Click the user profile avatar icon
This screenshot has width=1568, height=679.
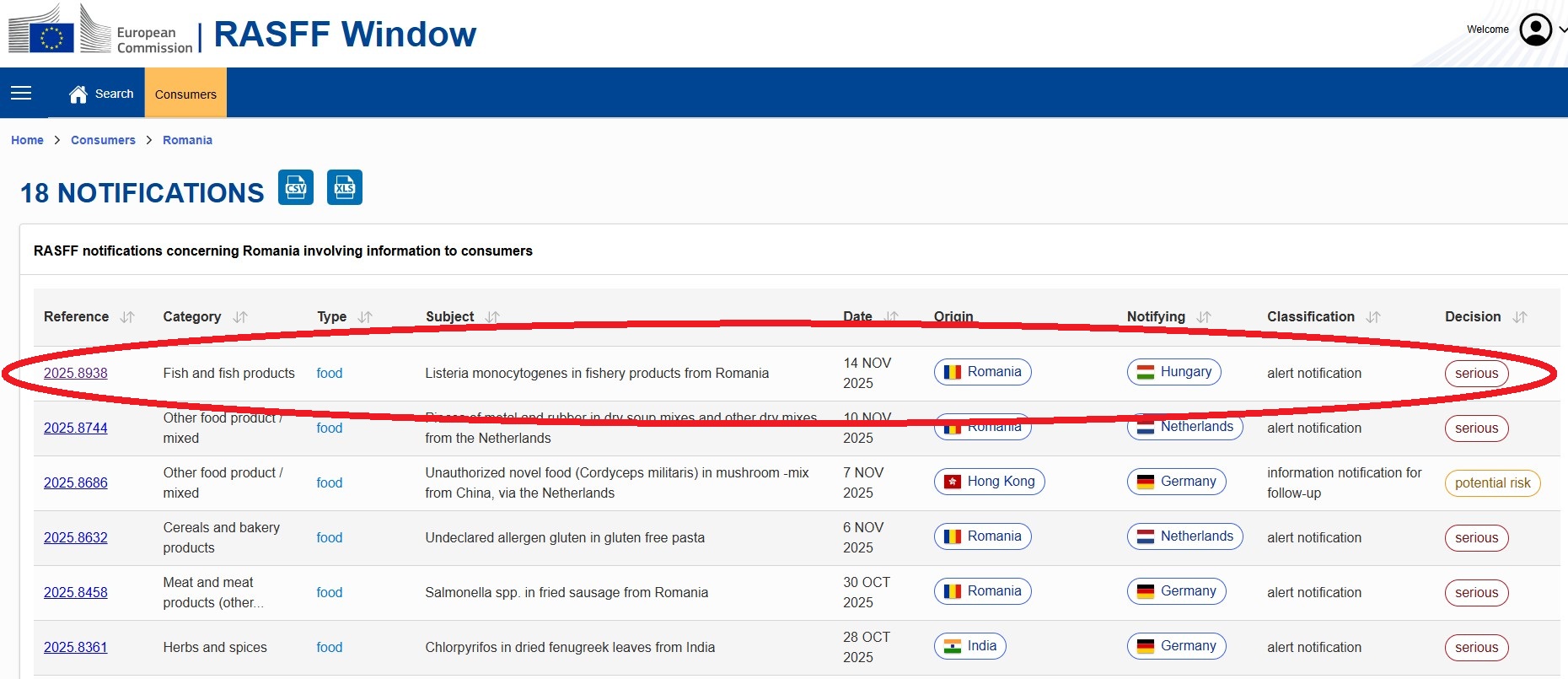click(1535, 30)
